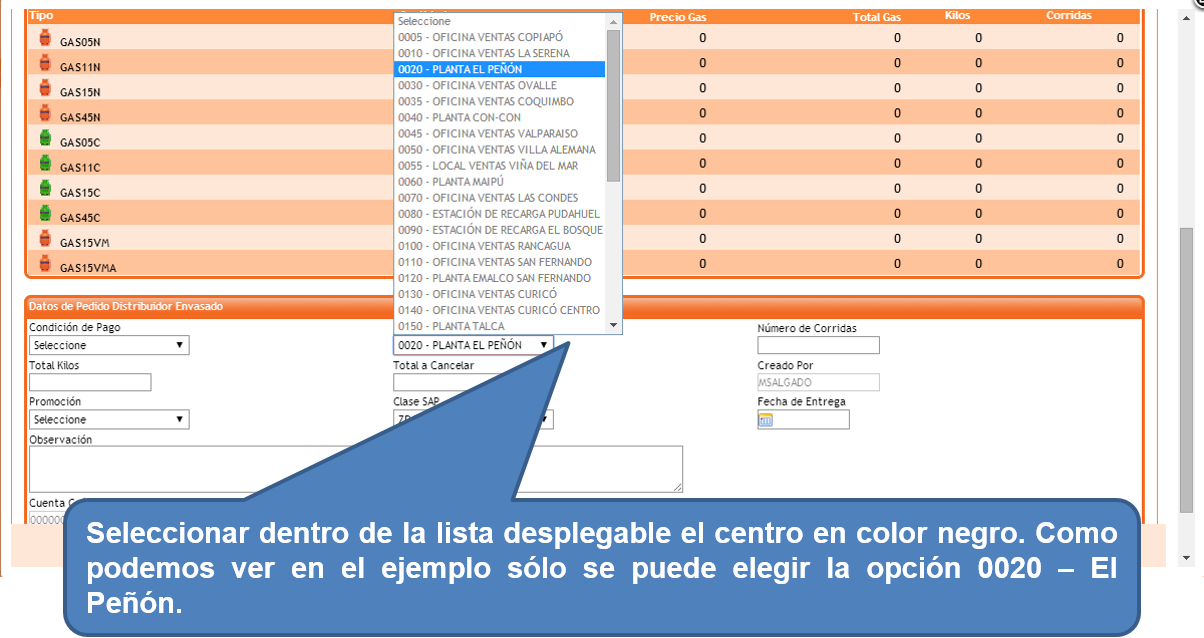Choose 0080 - ESTACIÓN DE RECARGA PUDAHUEL

pyautogui.click(x=500, y=213)
